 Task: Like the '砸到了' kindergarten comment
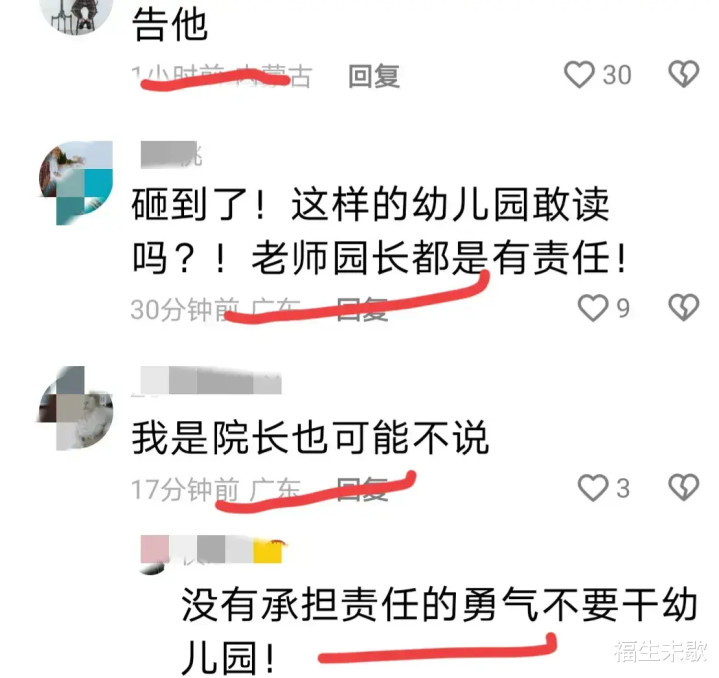(593, 307)
